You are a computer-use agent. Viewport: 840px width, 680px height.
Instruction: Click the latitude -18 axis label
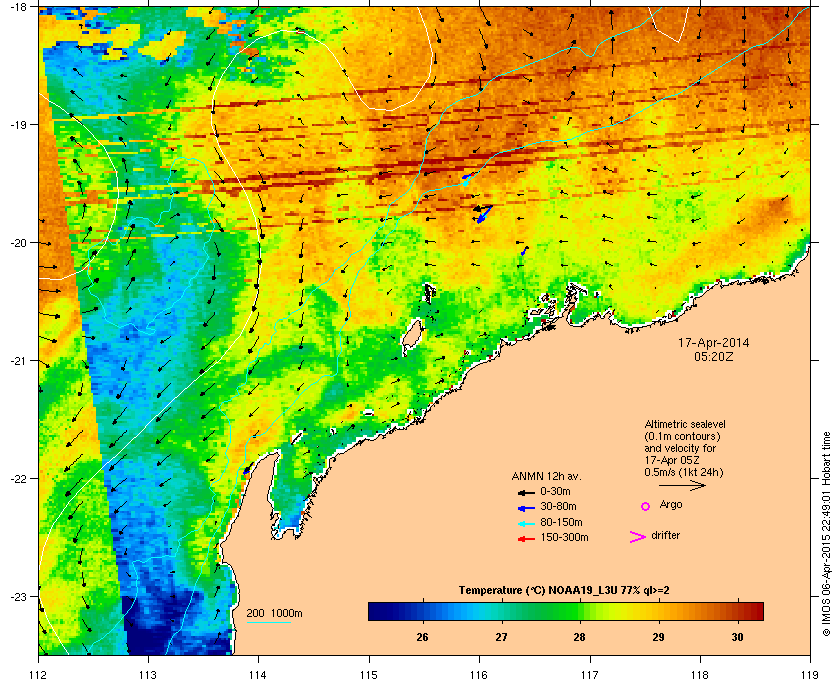[20, 7]
